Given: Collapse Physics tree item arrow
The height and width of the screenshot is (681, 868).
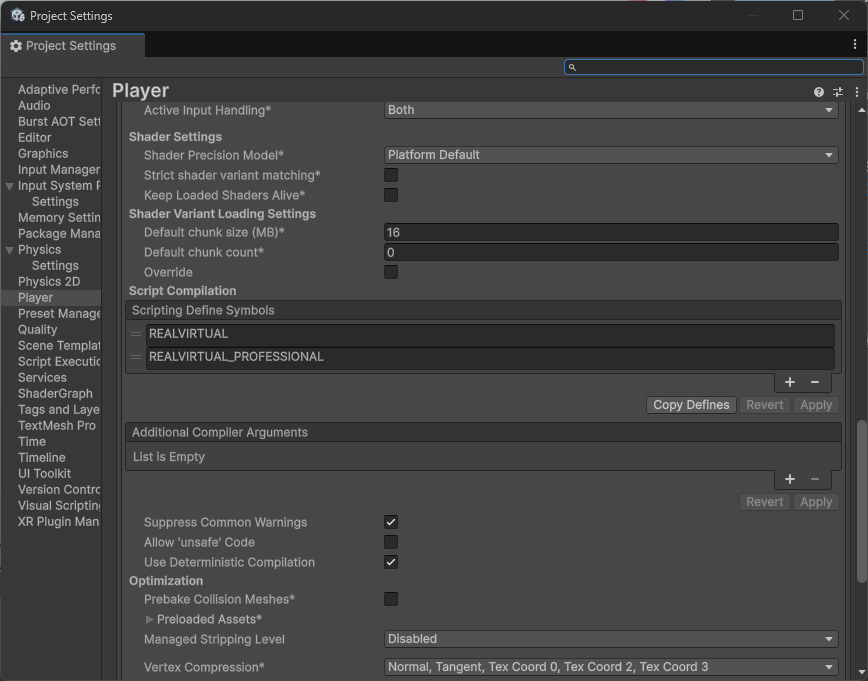Looking at the screenshot, I should (x=9, y=250).
